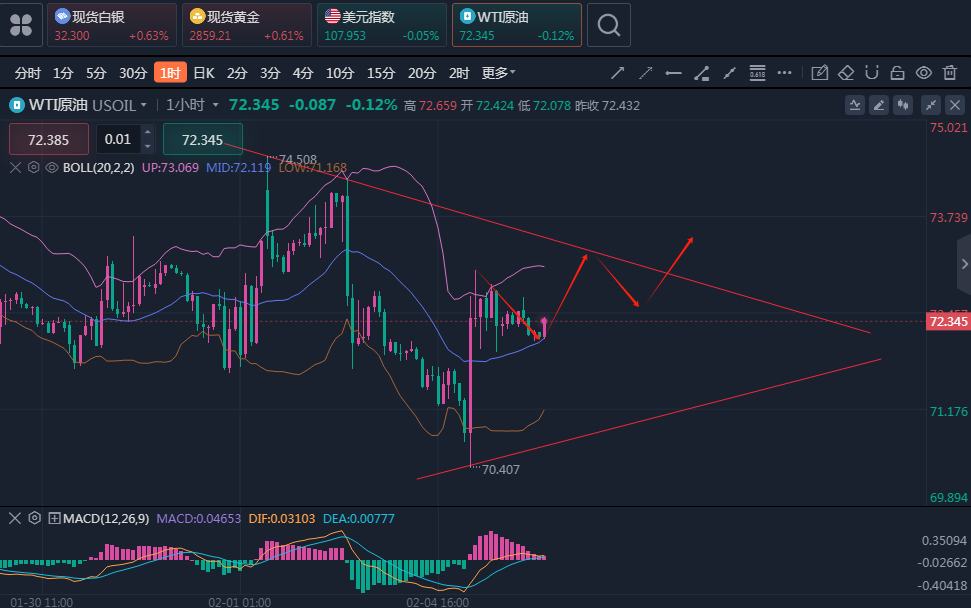
Task: Expand the 更多 timeframe dropdown
Action: point(498,72)
